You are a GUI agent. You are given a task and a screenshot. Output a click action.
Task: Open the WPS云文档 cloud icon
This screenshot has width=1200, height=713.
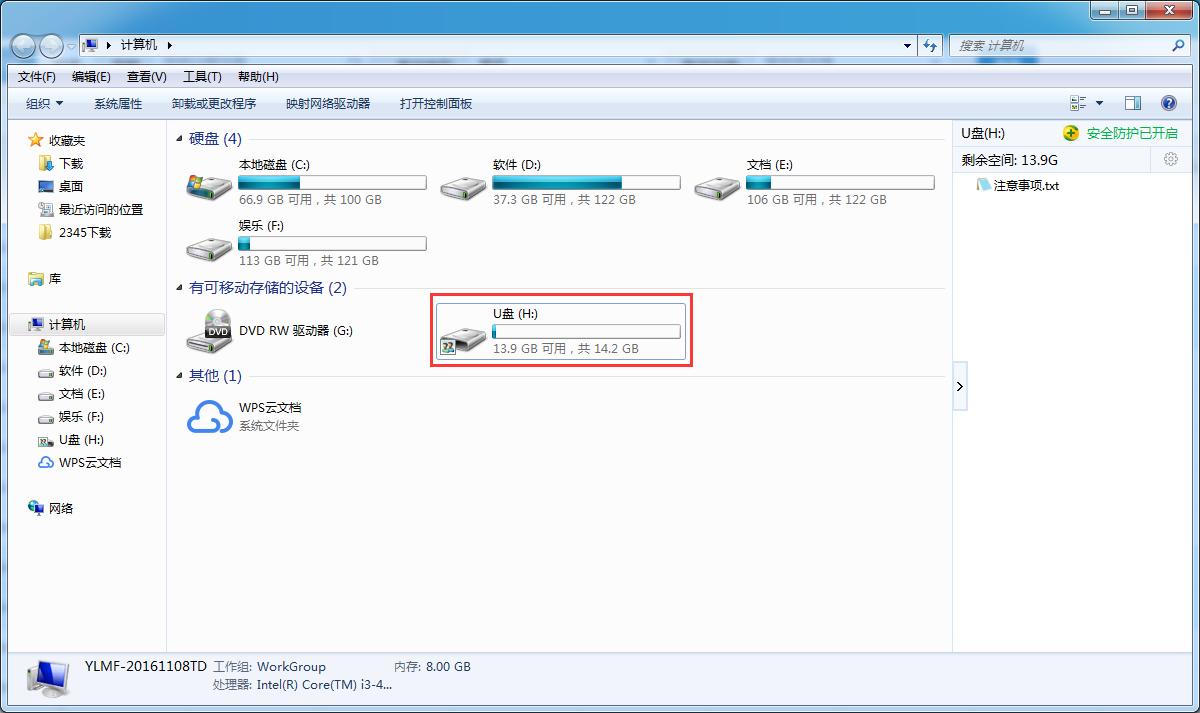point(209,416)
